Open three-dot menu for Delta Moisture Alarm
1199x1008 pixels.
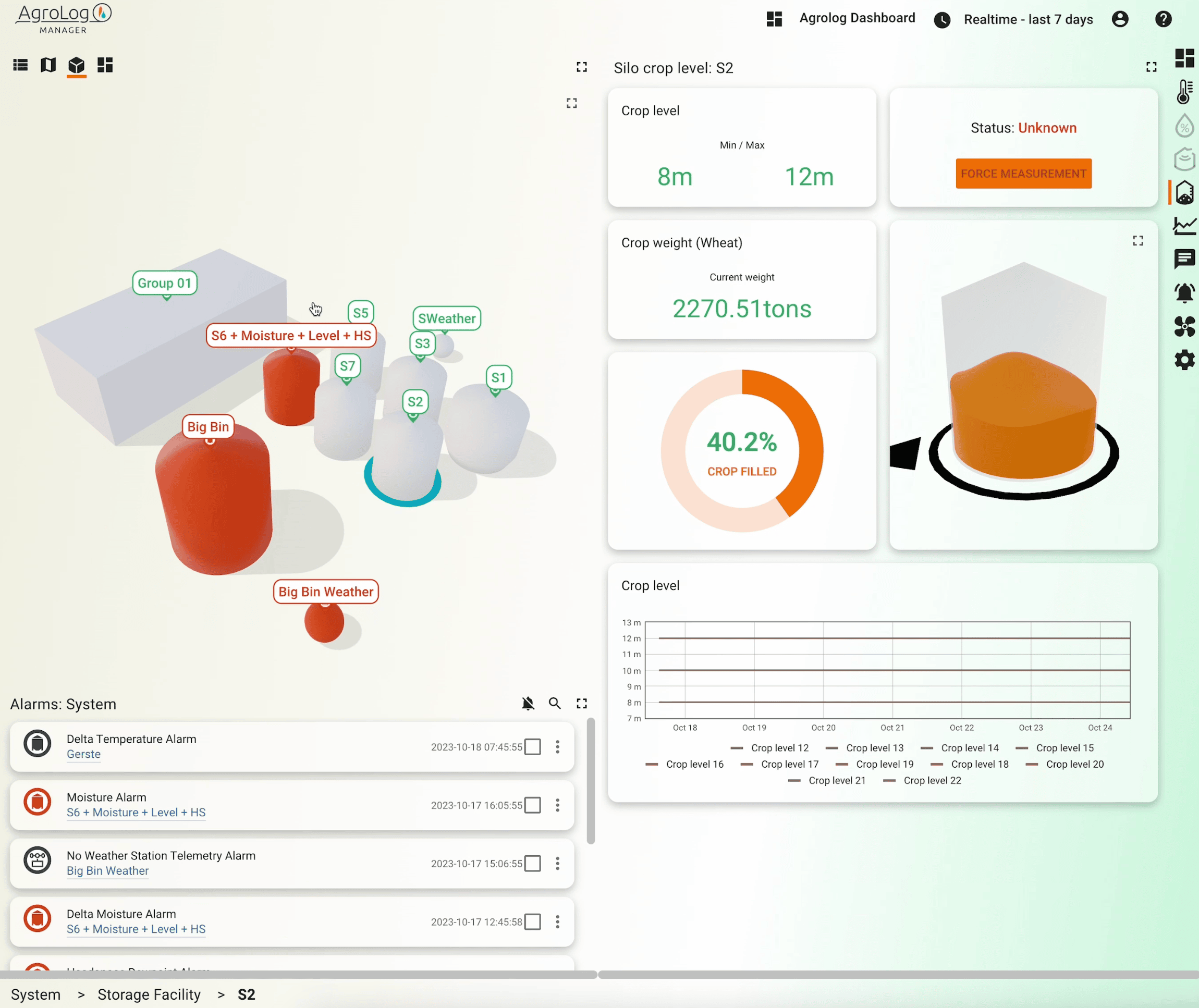(558, 921)
